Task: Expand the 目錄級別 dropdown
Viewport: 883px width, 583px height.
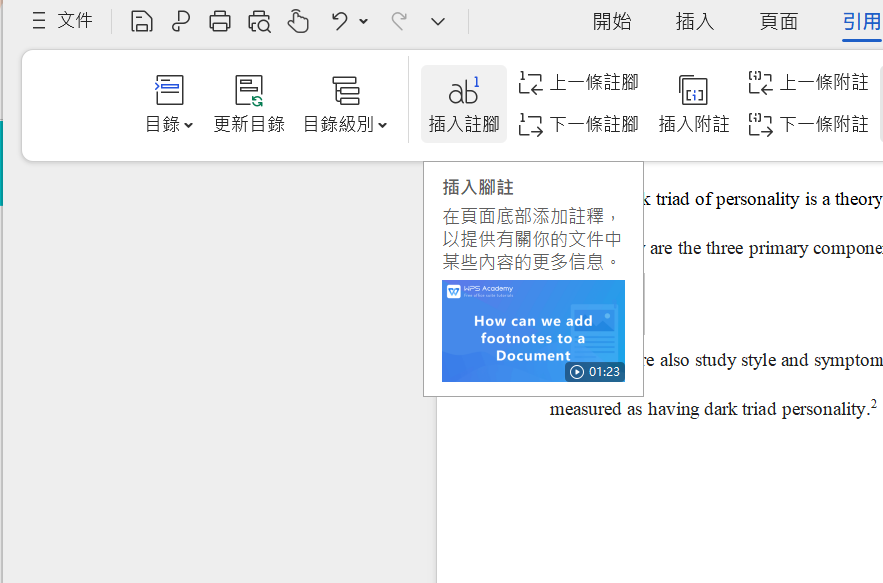Action: [345, 124]
